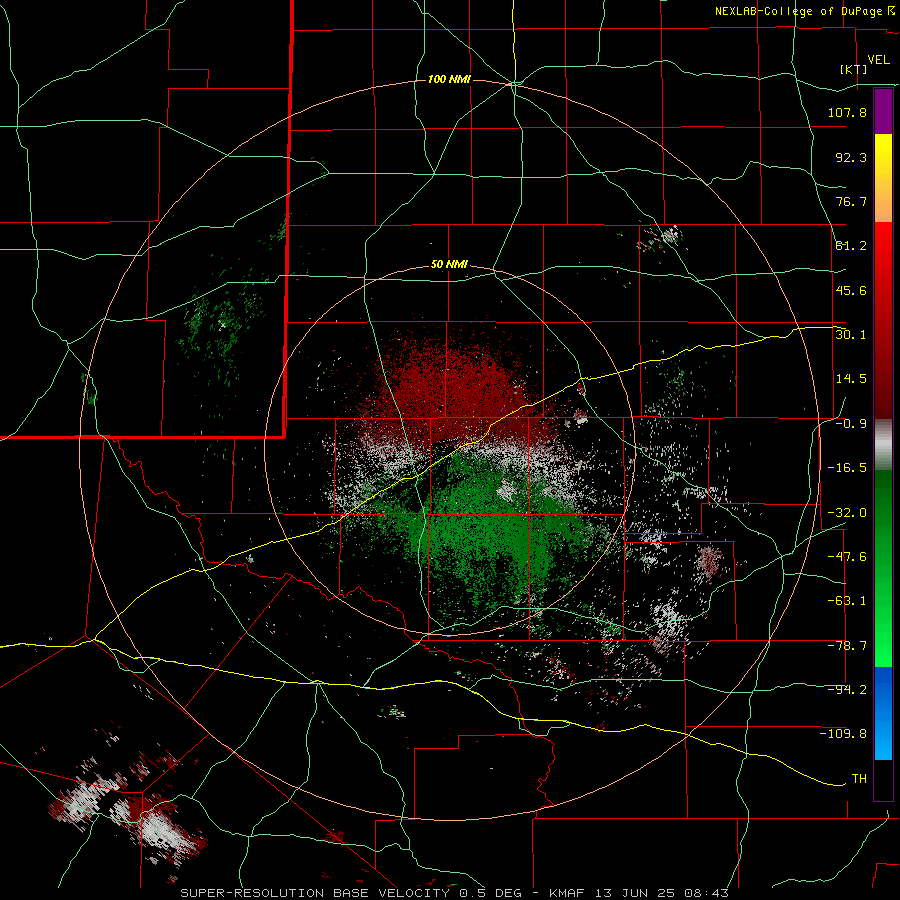Click the -16.5 velocity scale value

[847, 468]
